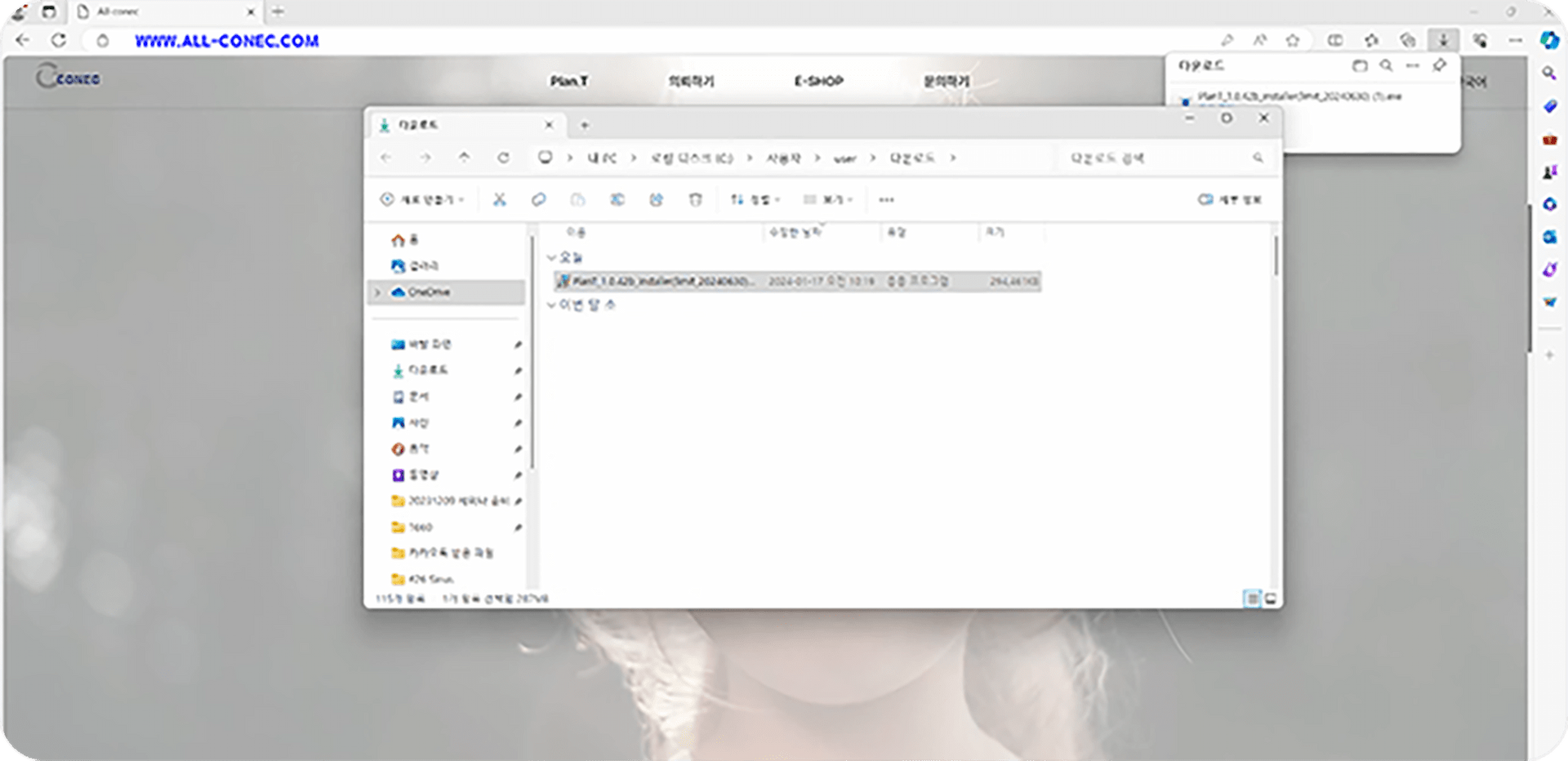Open a new browser tab
The height and width of the screenshot is (761, 1568).
pyautogui.click(x=278, y=11)
